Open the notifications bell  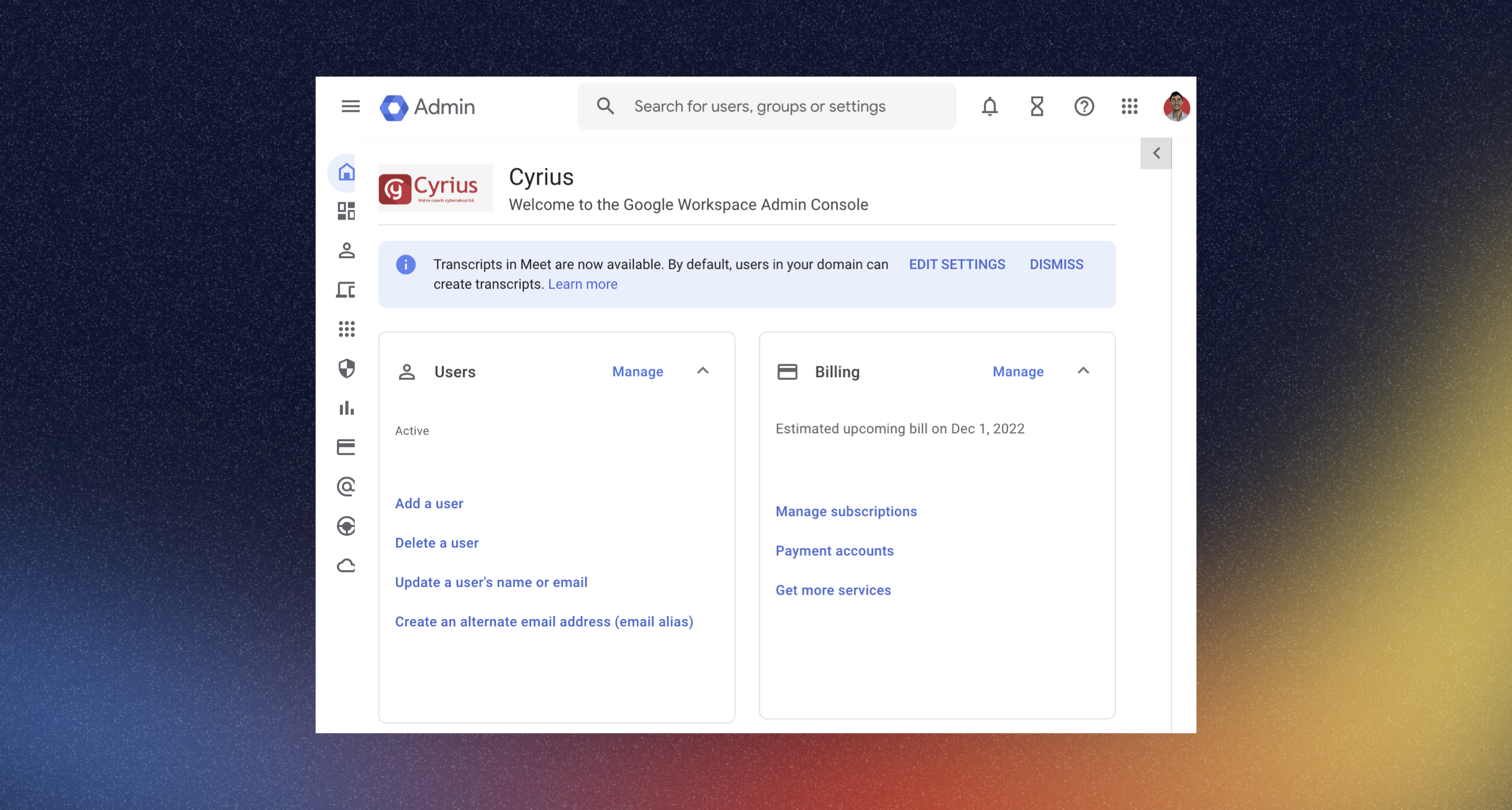989,107
